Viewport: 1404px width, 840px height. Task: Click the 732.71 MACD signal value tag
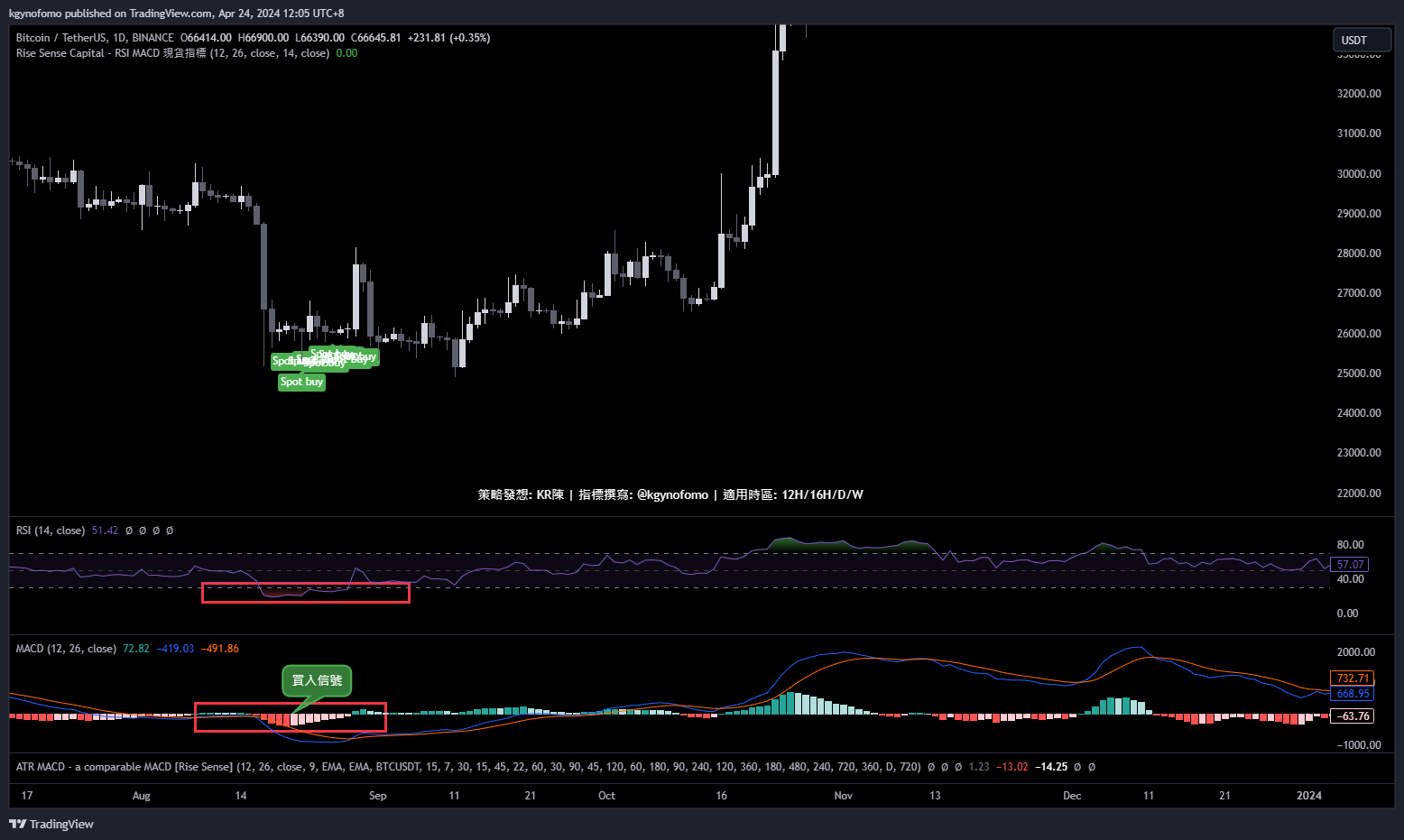pyautogui.click(x=1353, y=678)
